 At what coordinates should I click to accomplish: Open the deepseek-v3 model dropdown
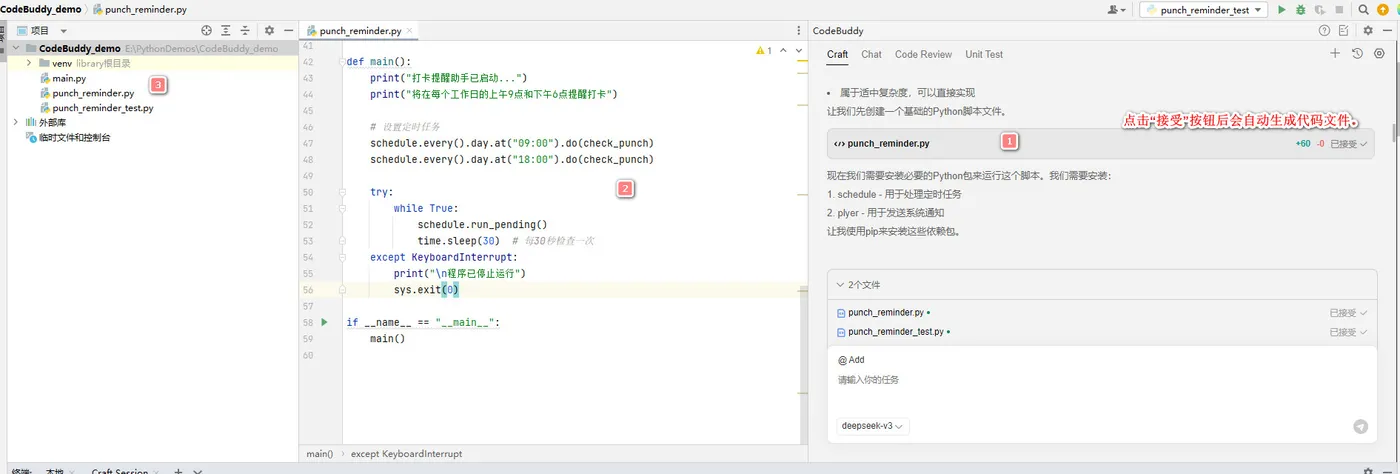pyautogui.click(x=873, y=426)
